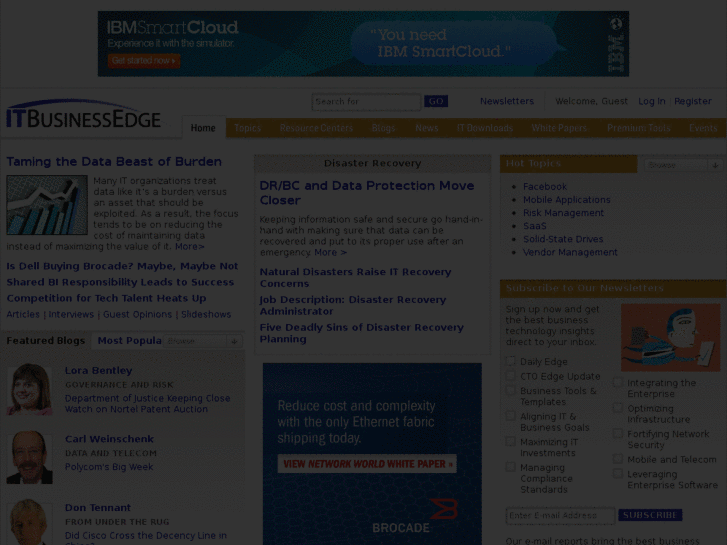Open the Facebook hot topic

545,186
